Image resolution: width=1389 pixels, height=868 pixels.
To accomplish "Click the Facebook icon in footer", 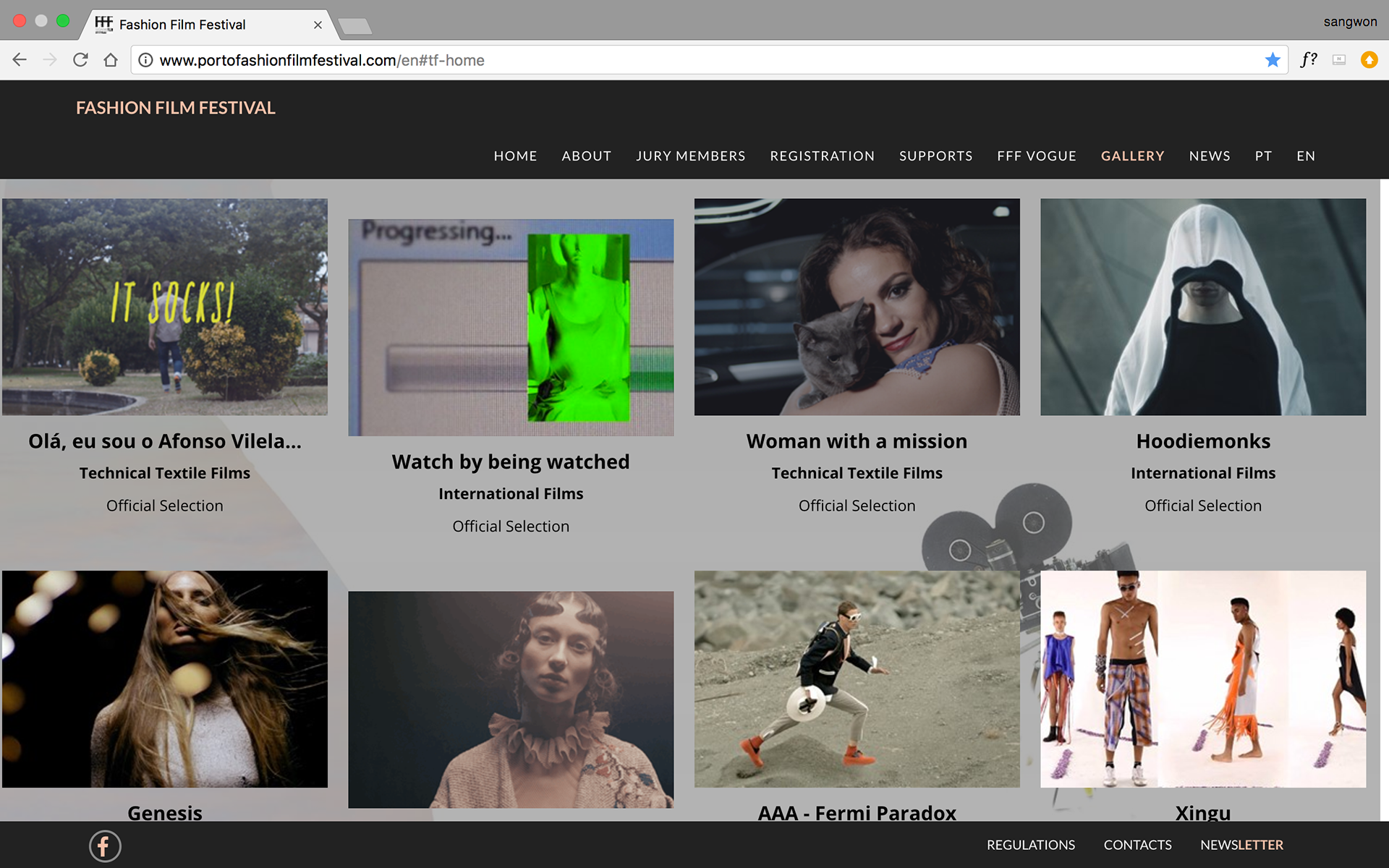I will 105,846.
